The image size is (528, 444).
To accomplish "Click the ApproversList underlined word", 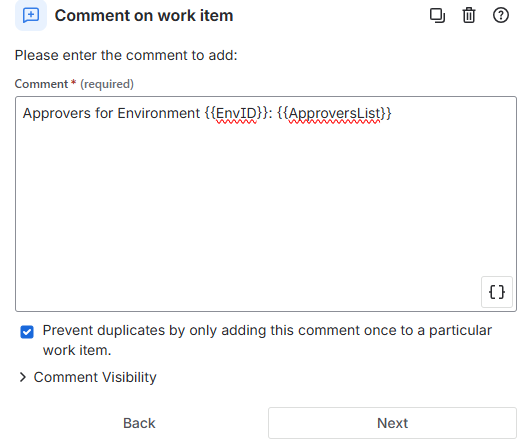I will click(334, 114).
